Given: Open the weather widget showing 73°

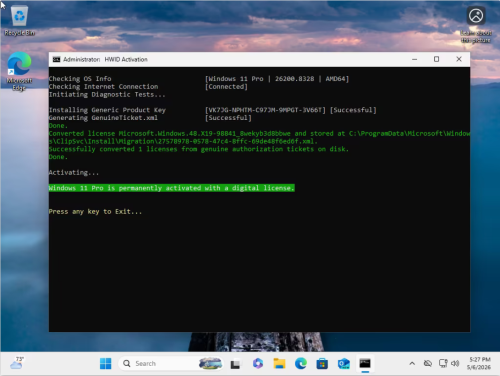Looking at the screenshot, I should (17, 363).
